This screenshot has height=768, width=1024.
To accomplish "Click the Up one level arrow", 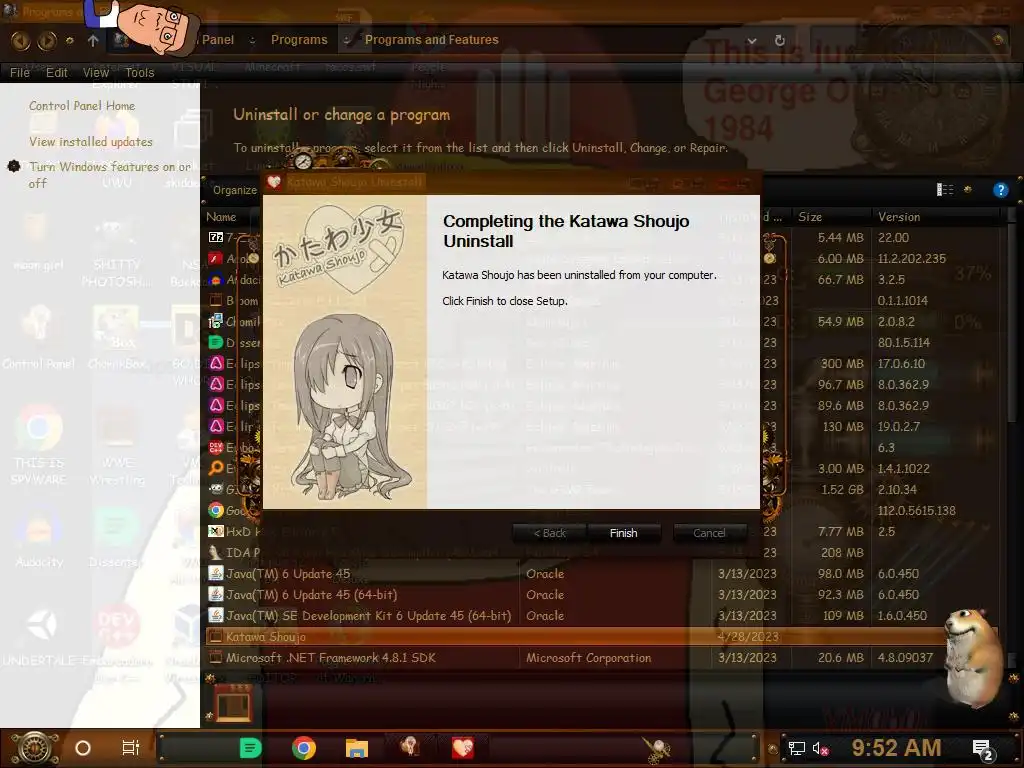I will [x=93, y=40].
